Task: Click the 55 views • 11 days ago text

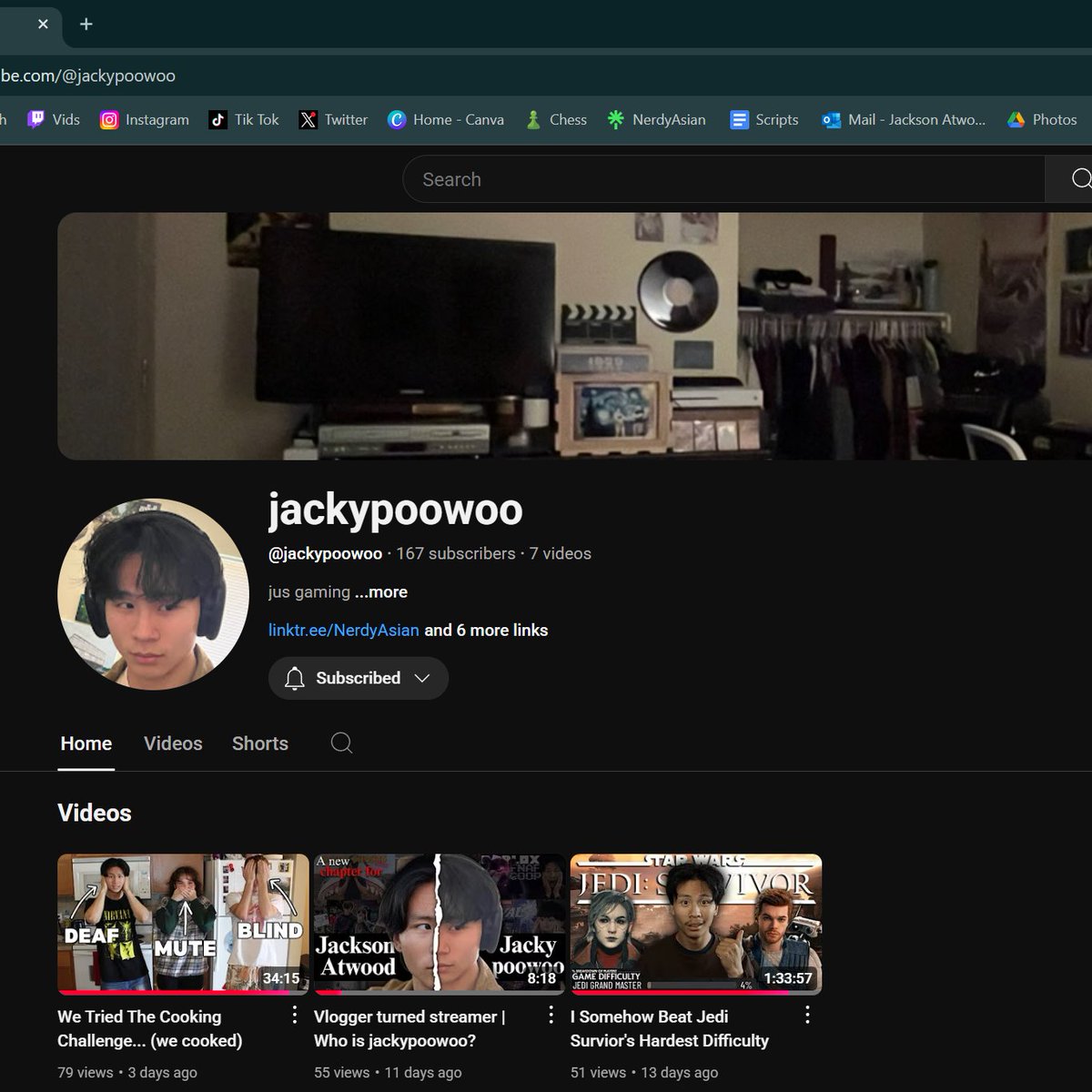Action: 388,1072
